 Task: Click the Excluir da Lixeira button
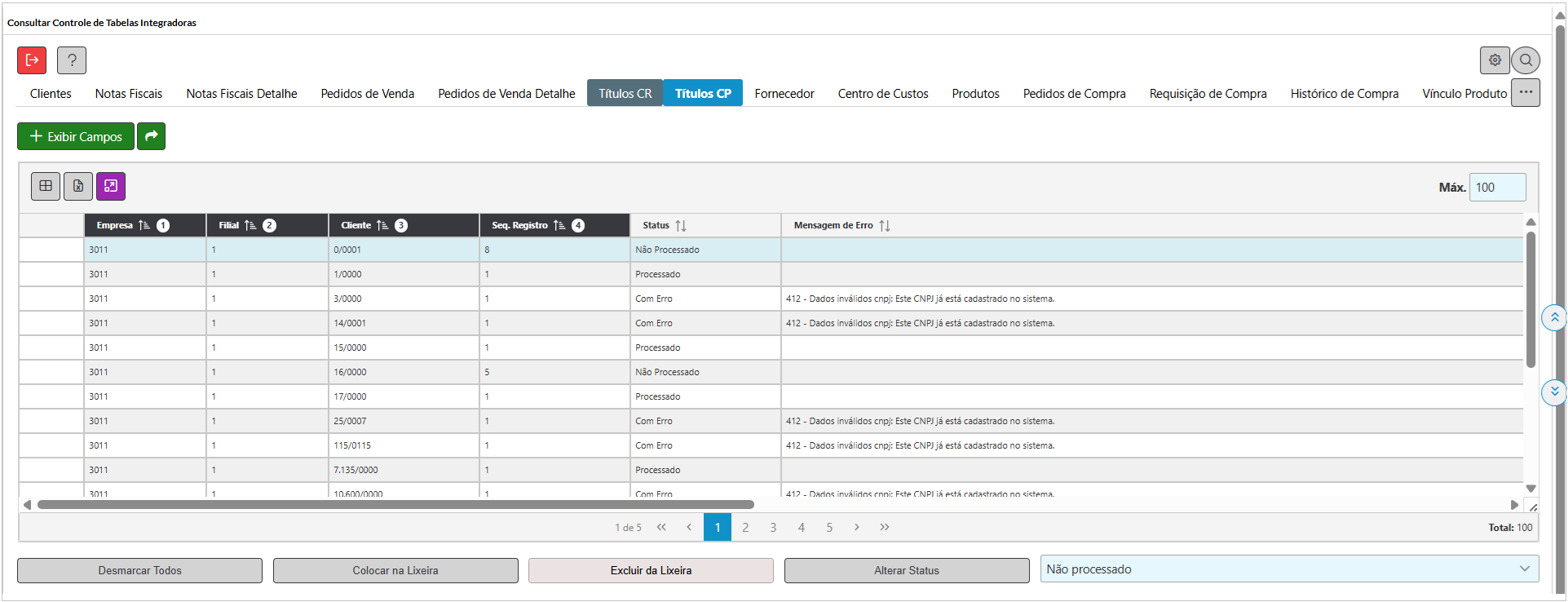[651, 570]
